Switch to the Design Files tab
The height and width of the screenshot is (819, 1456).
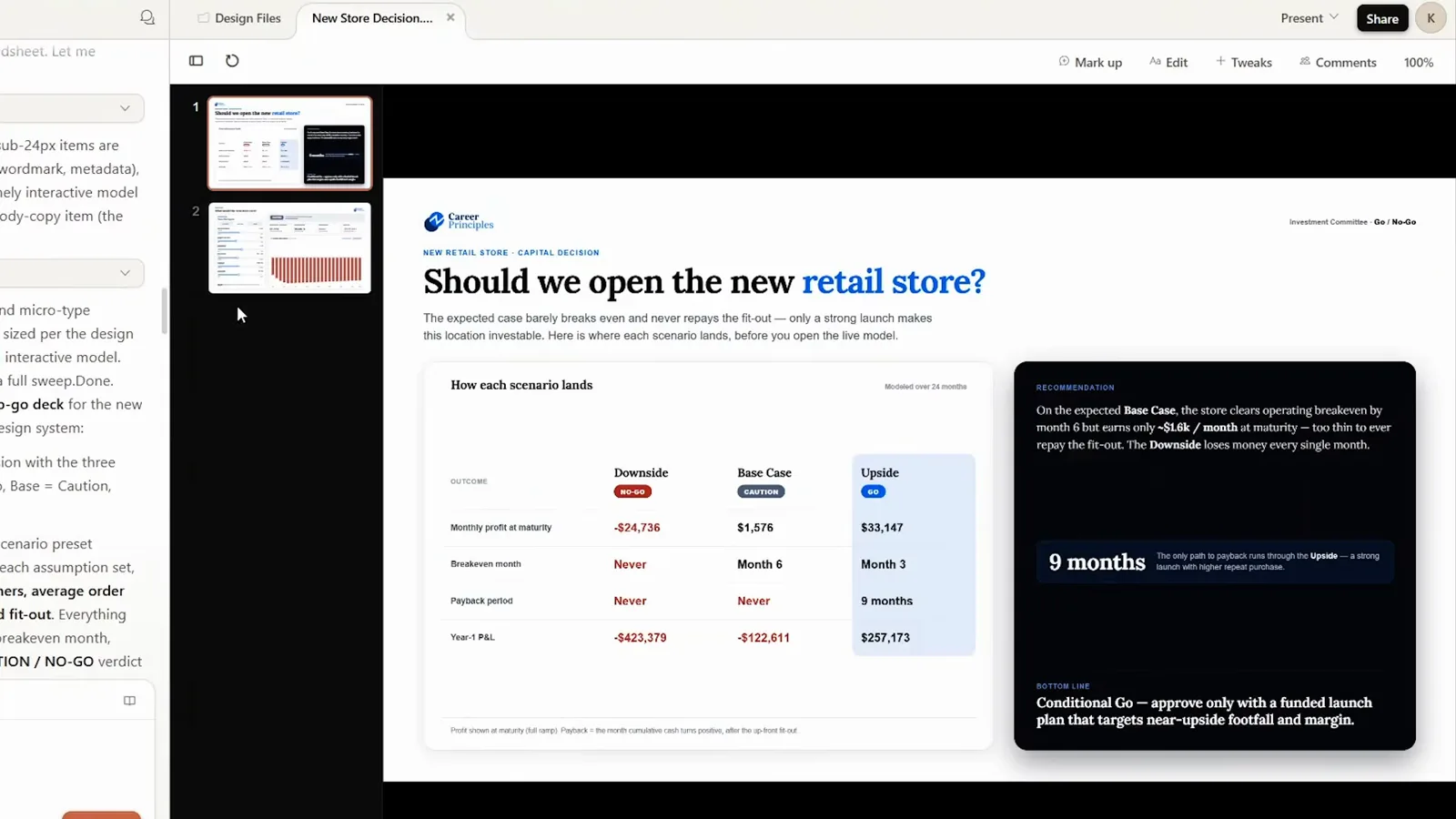click(239, 18)
